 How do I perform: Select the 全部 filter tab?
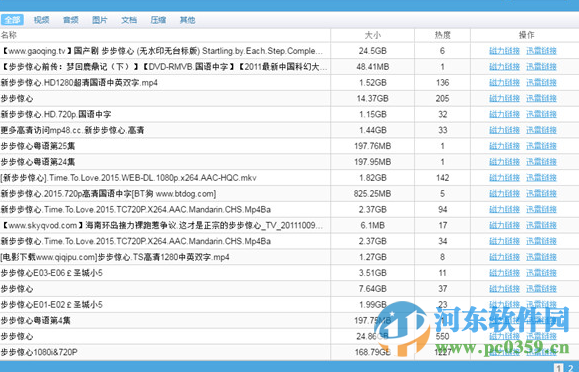coord(12,20)
